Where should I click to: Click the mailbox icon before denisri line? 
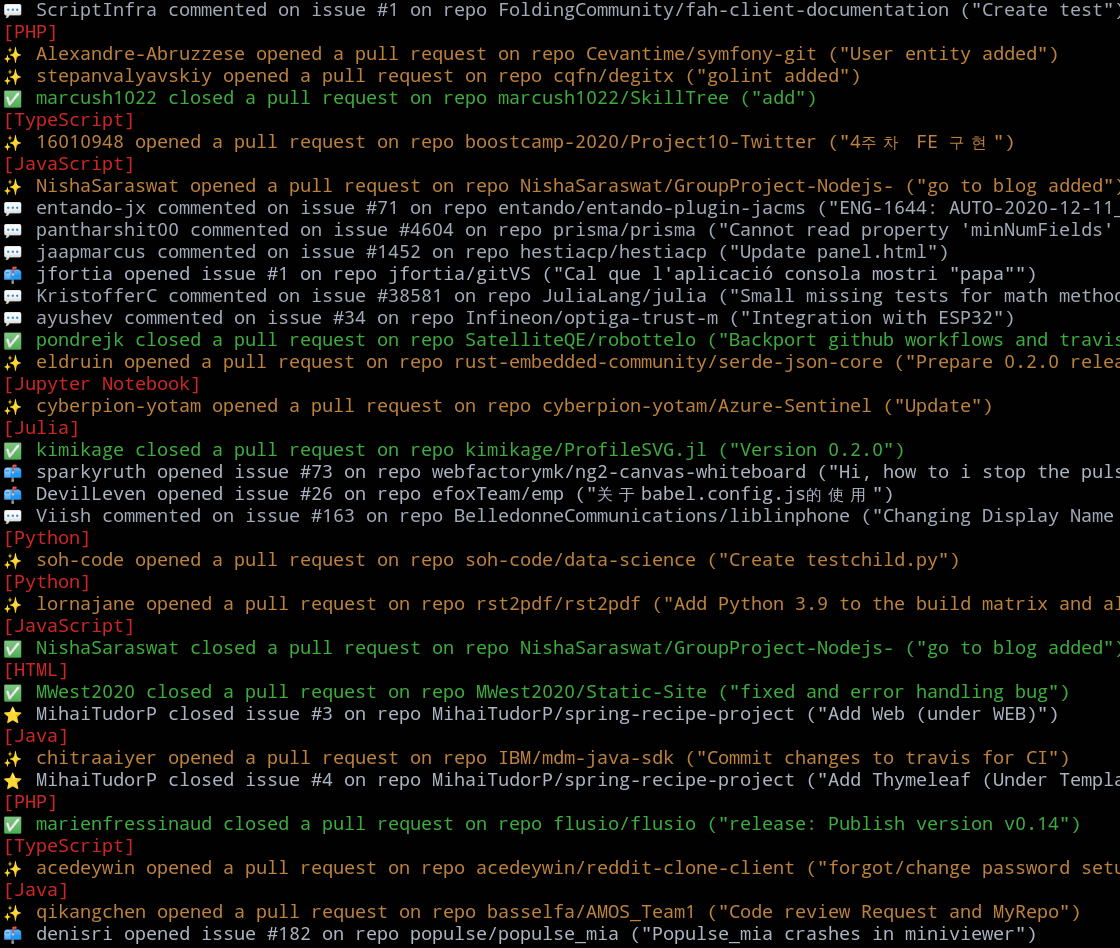click(13, 934)
